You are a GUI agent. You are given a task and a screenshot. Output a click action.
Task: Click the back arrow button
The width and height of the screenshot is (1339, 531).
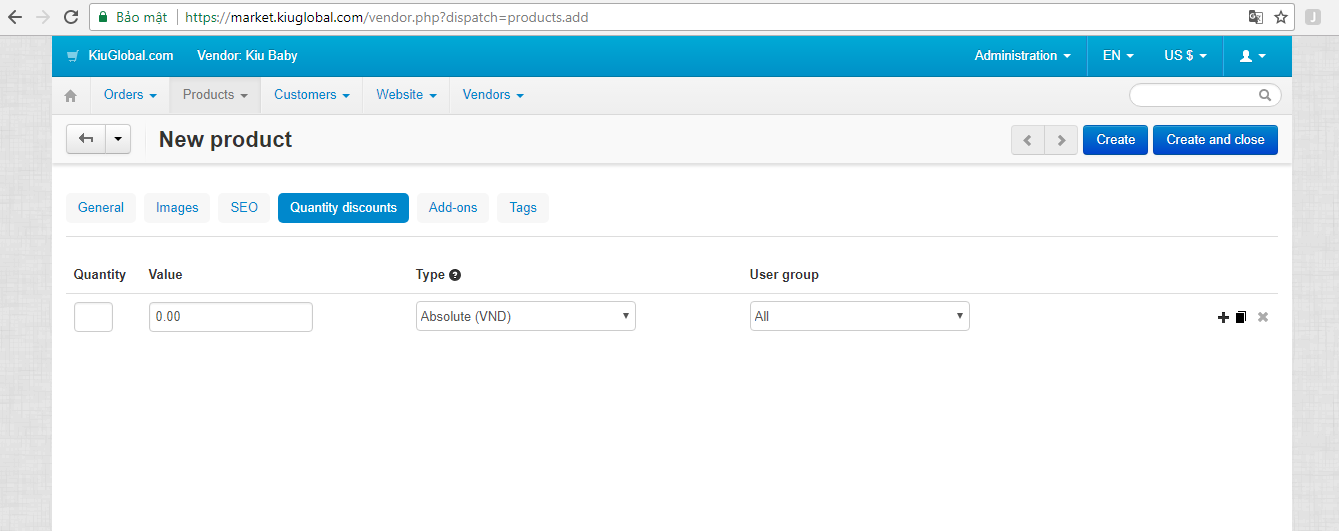point(86,139)
